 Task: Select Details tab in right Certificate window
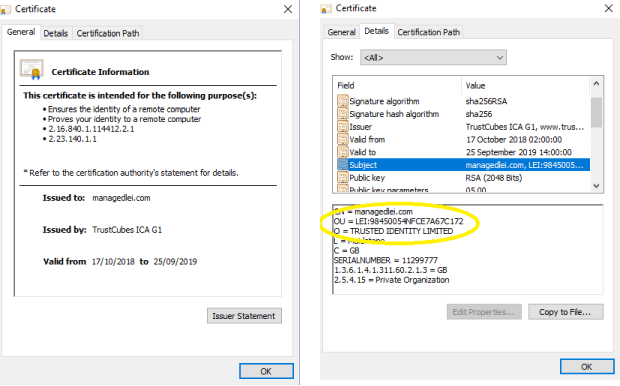(x=376, y=31)
